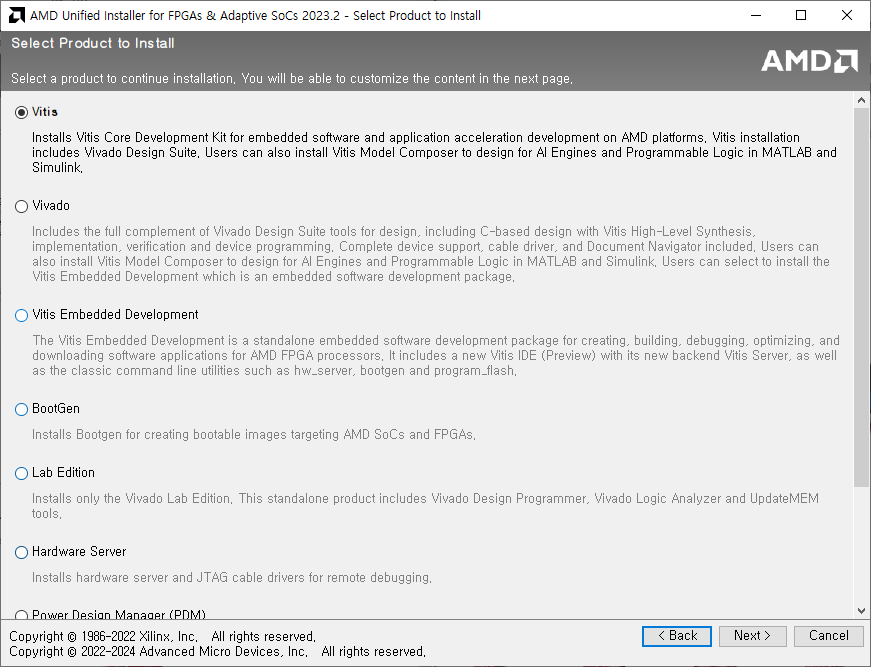Select Vitis Embedded Development radio button
This screenshot has height=667, width=871.
pyautogui.click(x=21, y=315)
